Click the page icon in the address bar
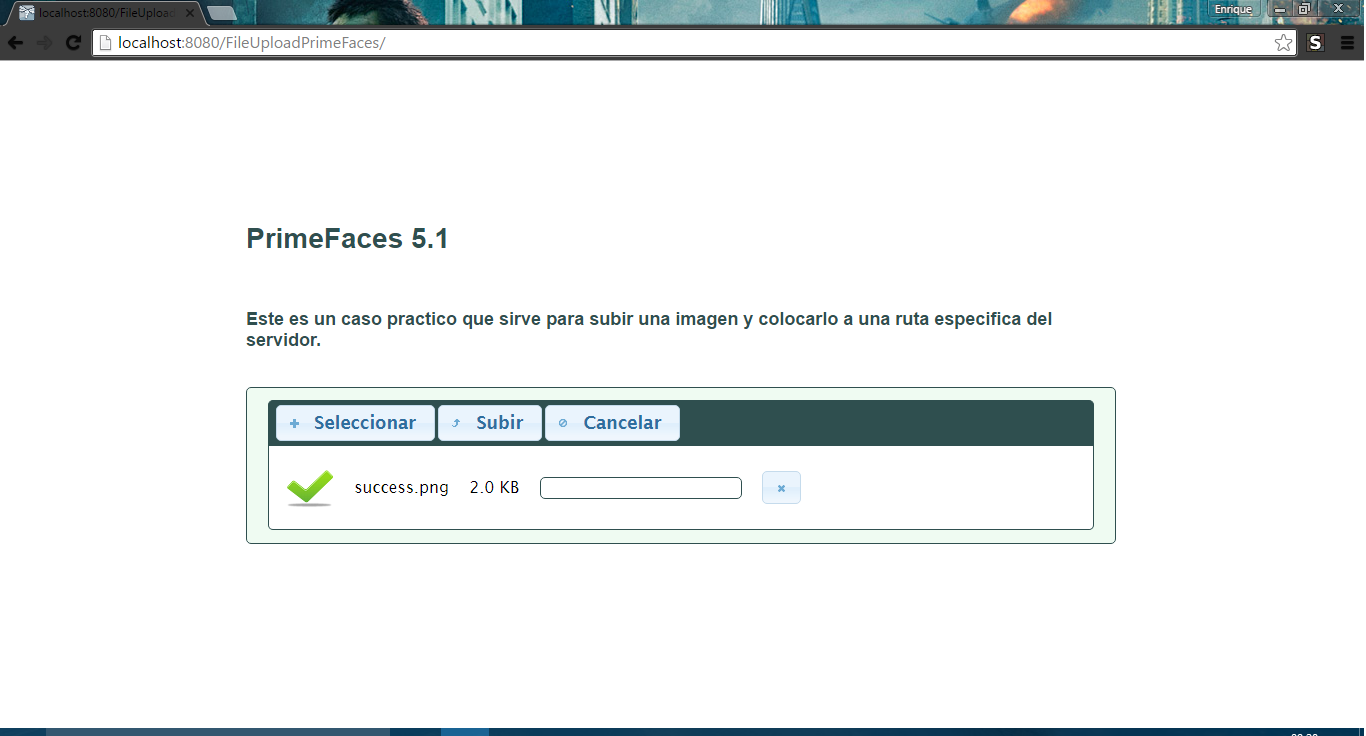Viewport: 1366px width, 736px height. tap(106, 43)
